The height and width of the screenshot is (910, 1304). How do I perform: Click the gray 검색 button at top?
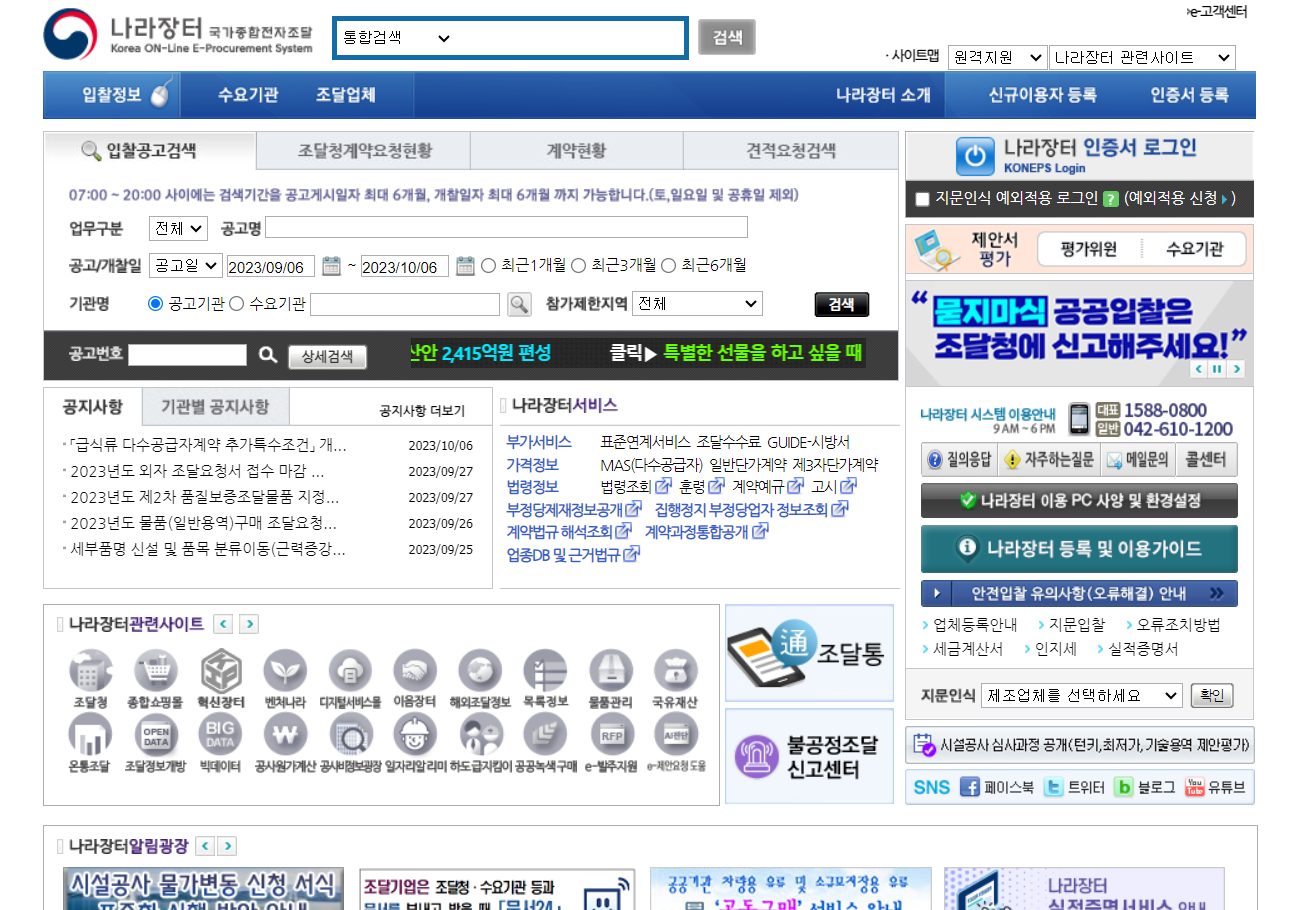click(727, 37)
